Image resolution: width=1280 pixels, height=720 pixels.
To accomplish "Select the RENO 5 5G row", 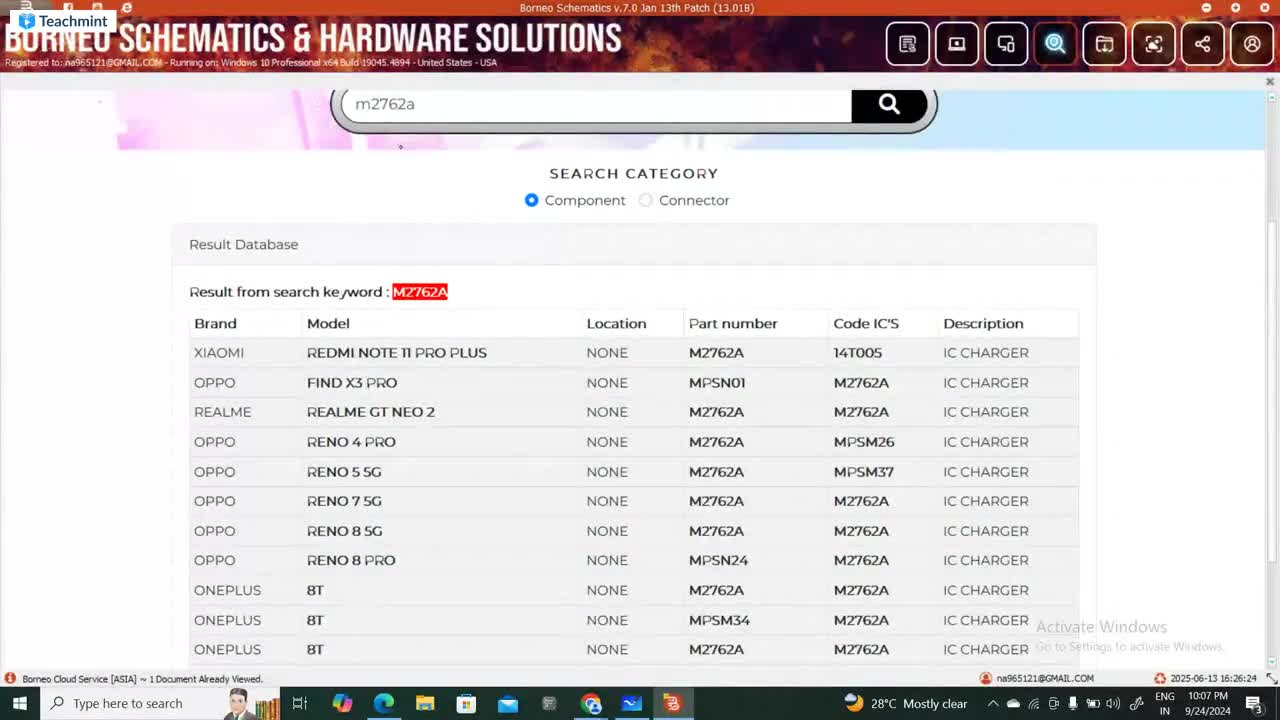I will coord(634,472).
